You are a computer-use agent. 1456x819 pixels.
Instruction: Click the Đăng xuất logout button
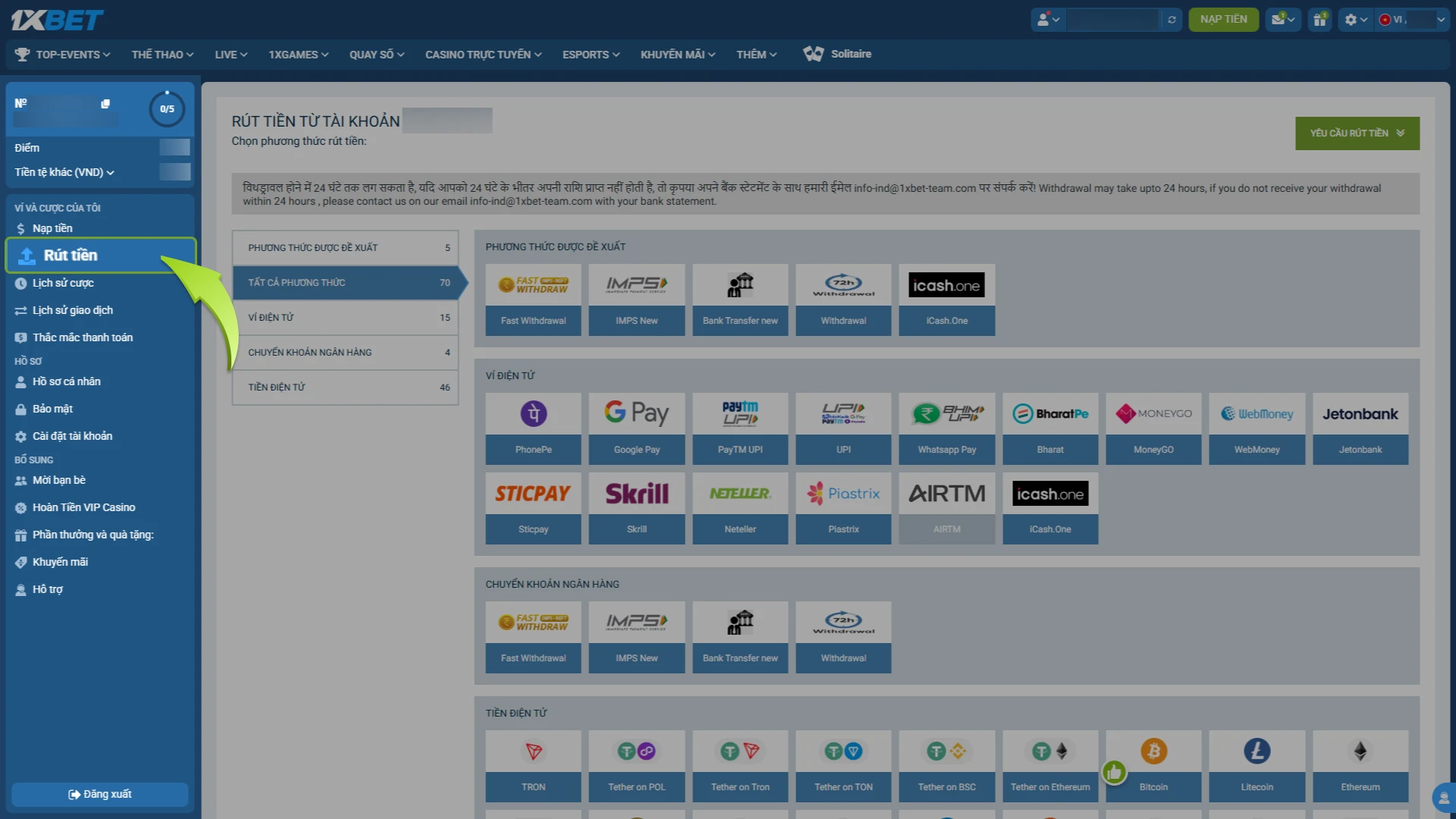click(100, 794)
